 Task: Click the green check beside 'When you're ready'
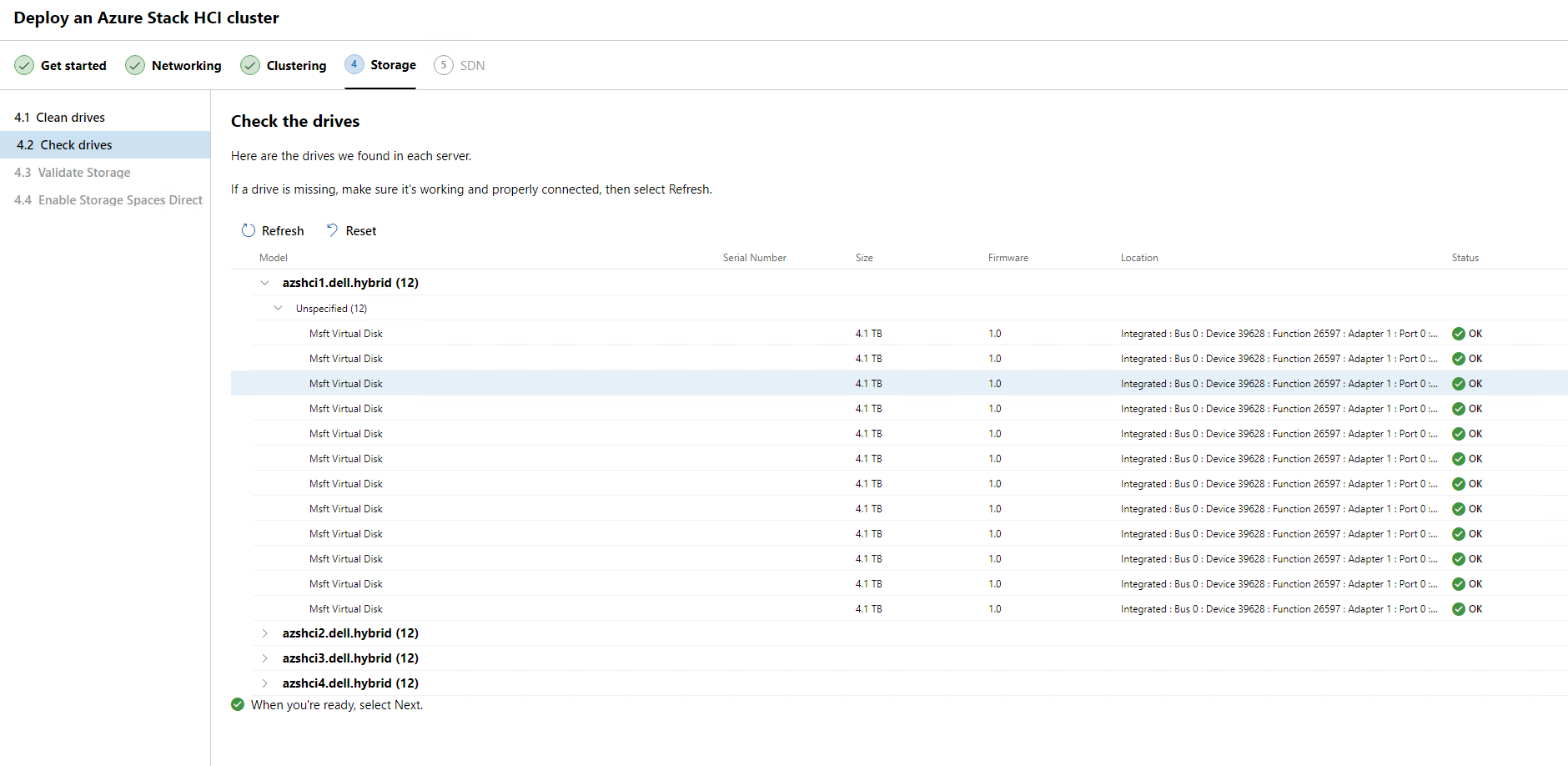click(238, 704)
